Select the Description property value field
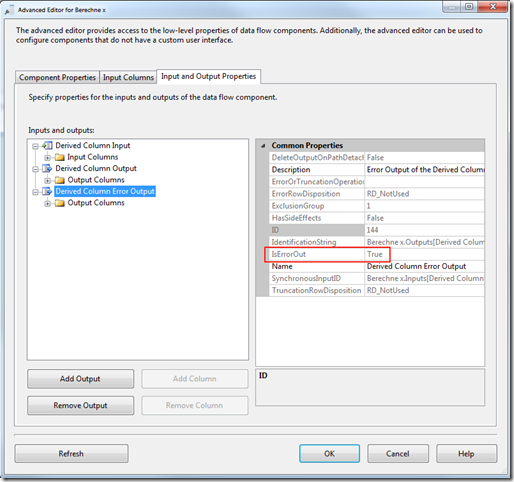The height and width of the screenshot is (482, 514). point(425,170)
